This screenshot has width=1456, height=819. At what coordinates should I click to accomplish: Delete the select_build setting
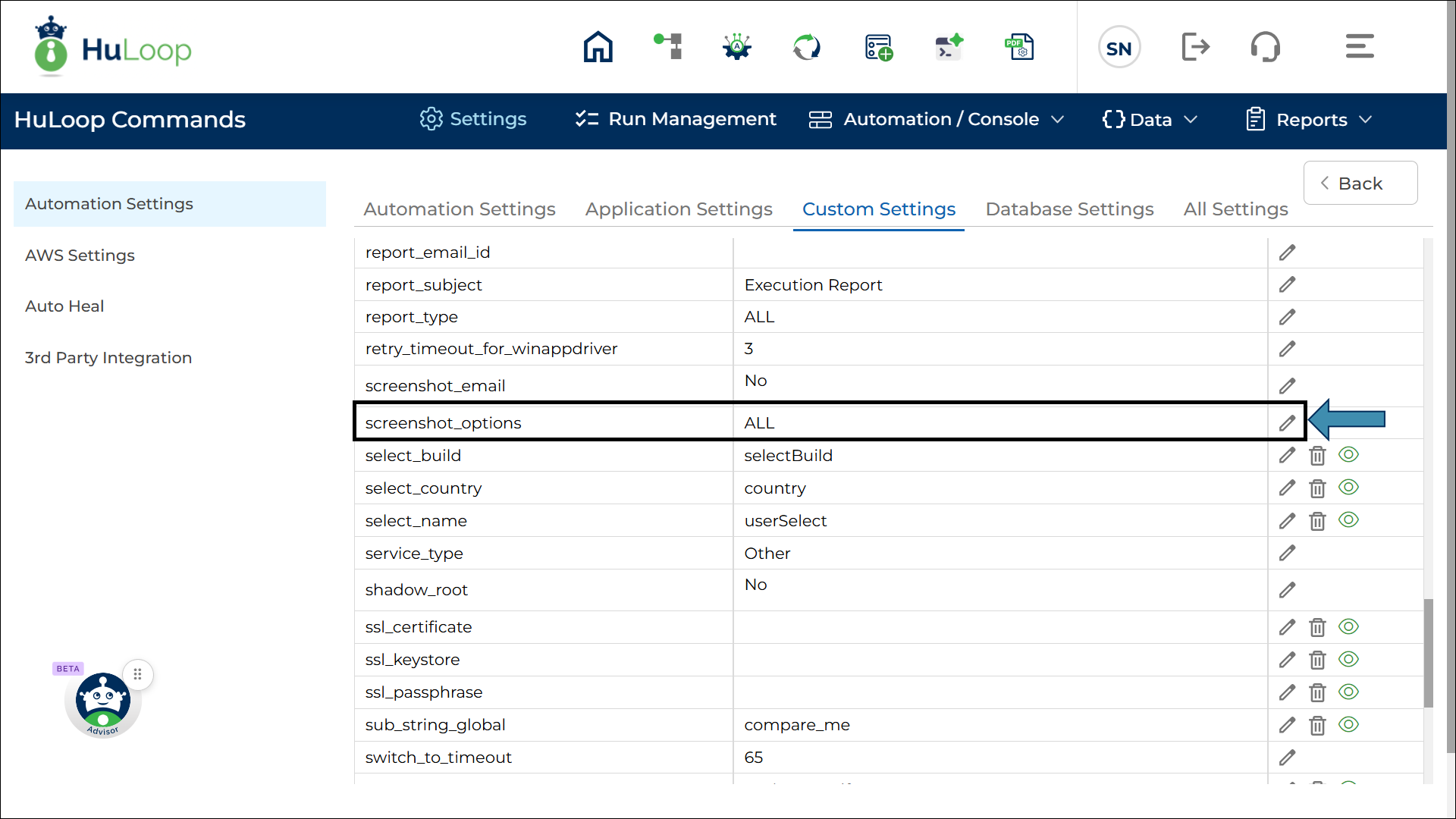coord(1317,456)
